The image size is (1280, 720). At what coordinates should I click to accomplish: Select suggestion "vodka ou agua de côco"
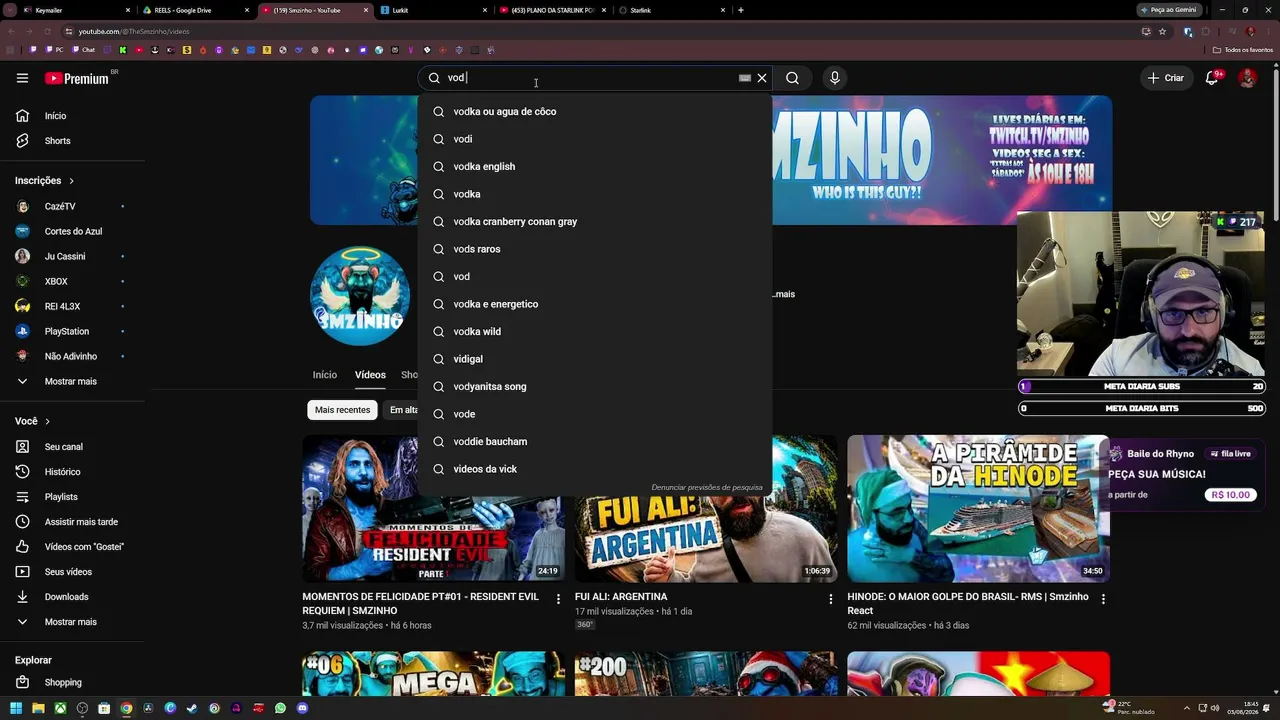pyautogui.click(x=595, y=112)
